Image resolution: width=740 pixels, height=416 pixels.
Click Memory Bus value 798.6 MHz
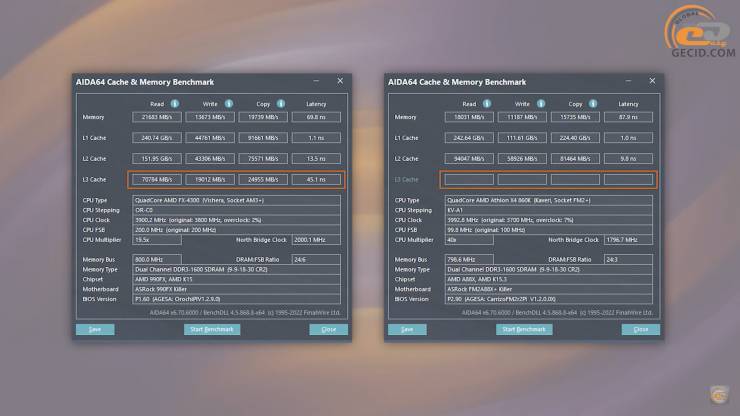click(x=469, y=260)
